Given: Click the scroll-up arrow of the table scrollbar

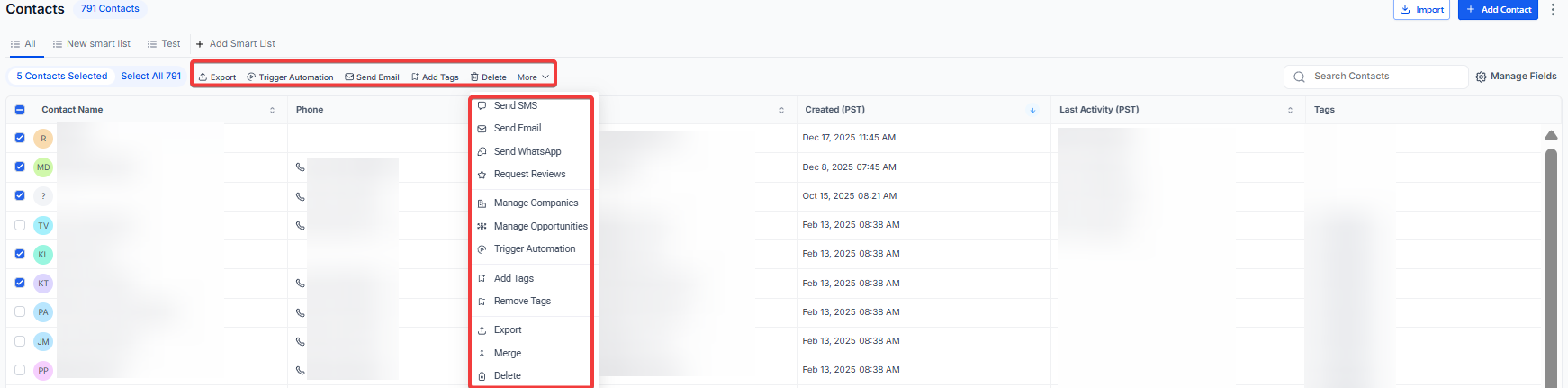Looking at the screenshot, I should click(1551, 135).
